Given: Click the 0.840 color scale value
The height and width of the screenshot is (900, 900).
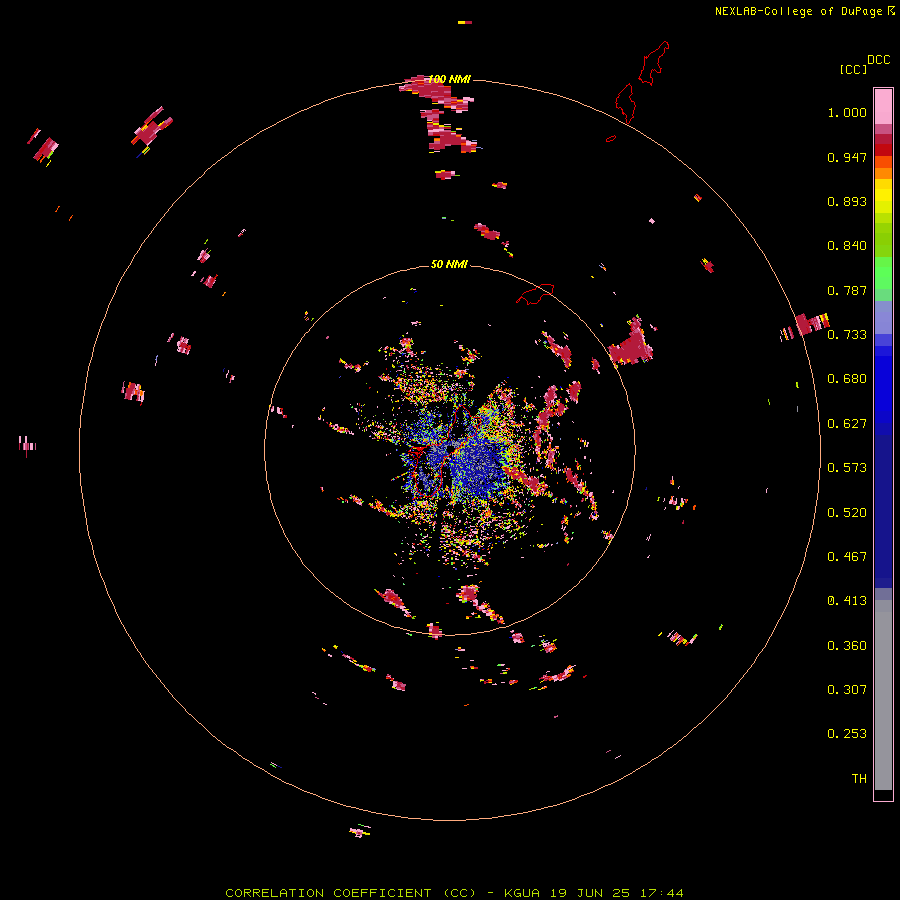Looking at the screenshot, I should click(847, 246).
